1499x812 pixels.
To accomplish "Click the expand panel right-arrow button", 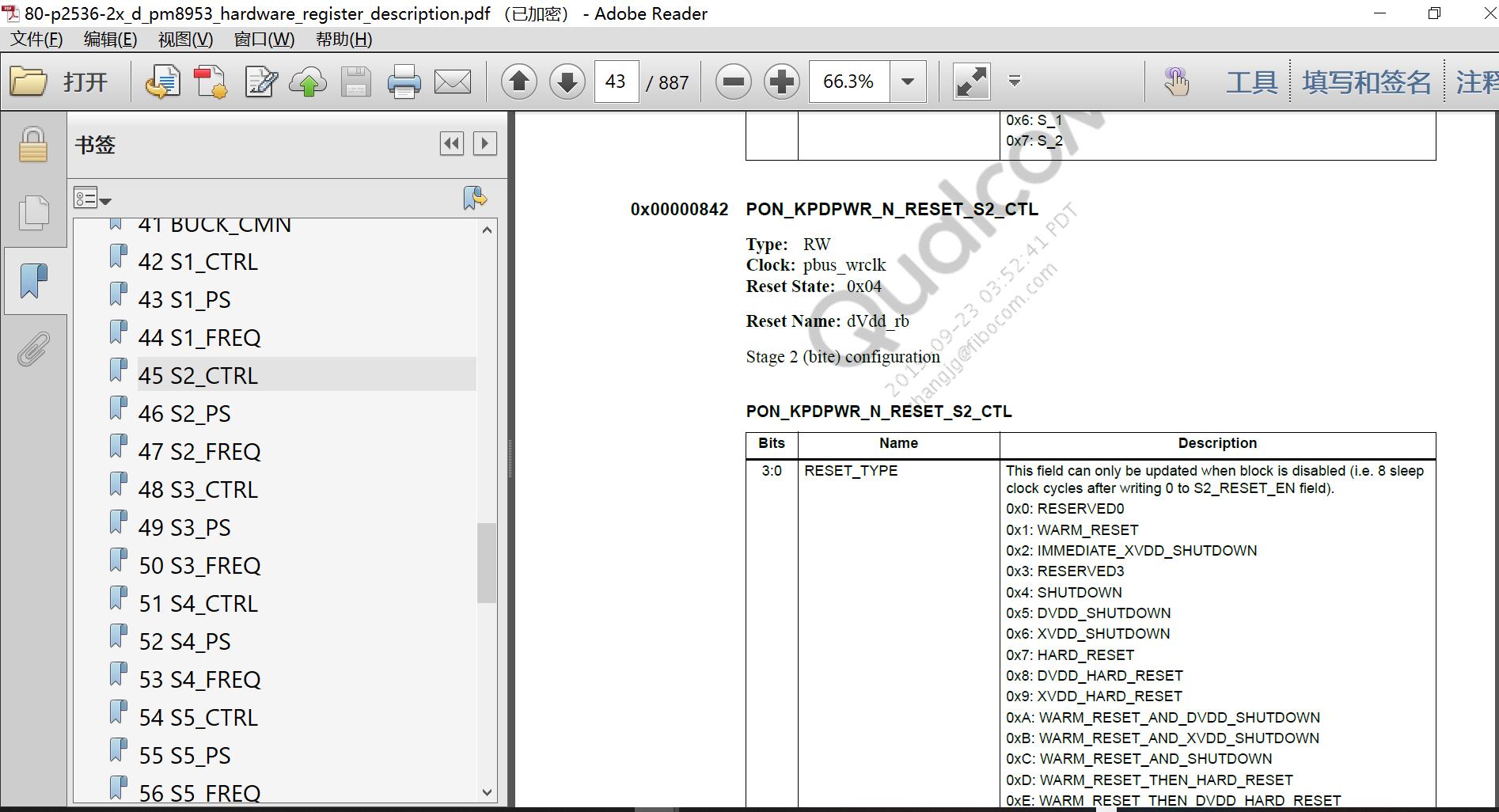I will coord(485,143).
